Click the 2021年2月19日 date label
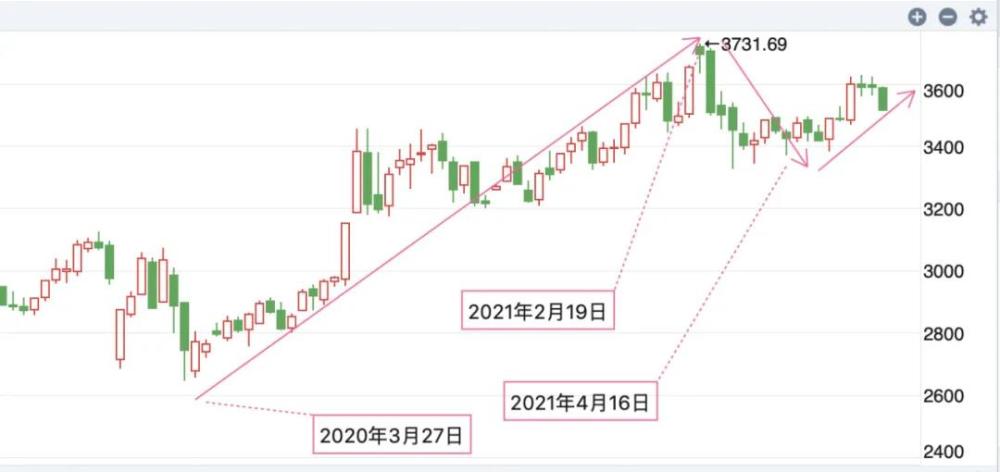The image size is (1000, 472). 537,311
